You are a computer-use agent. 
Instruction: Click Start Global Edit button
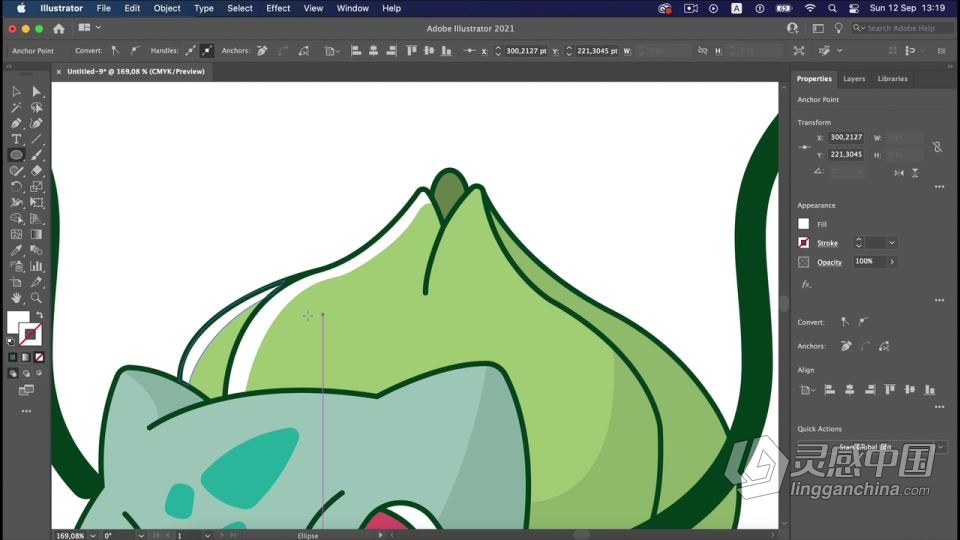(x=864, y=447)
